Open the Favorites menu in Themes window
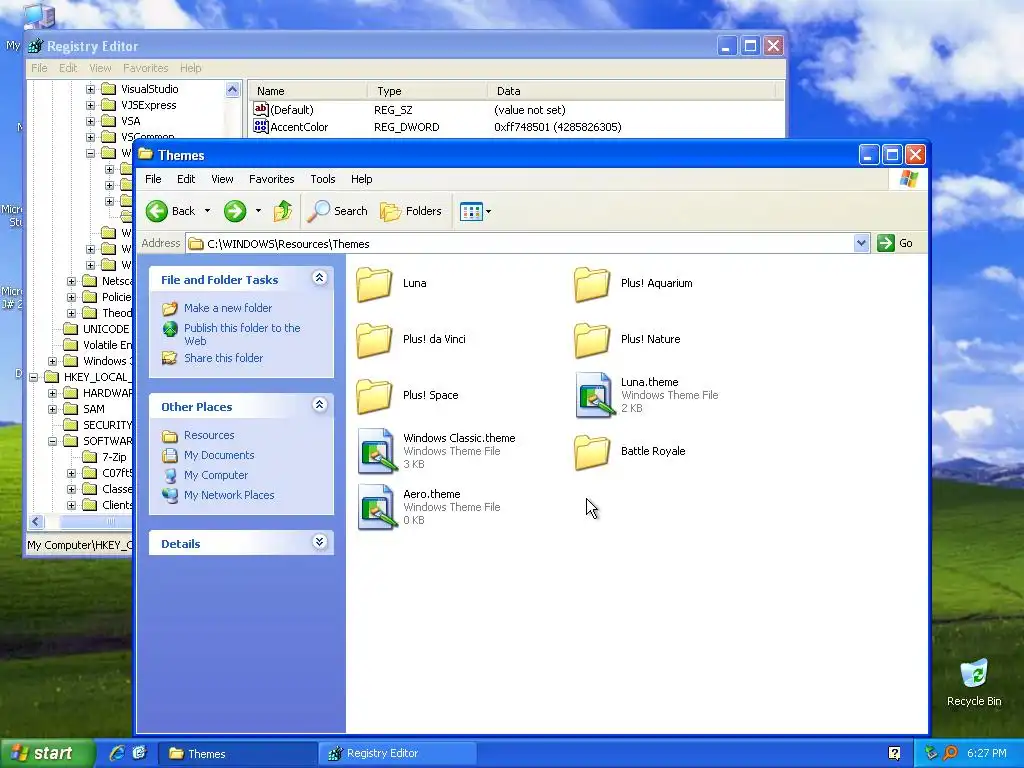This screenshot has height=768, width=1024. click(272, 179)
